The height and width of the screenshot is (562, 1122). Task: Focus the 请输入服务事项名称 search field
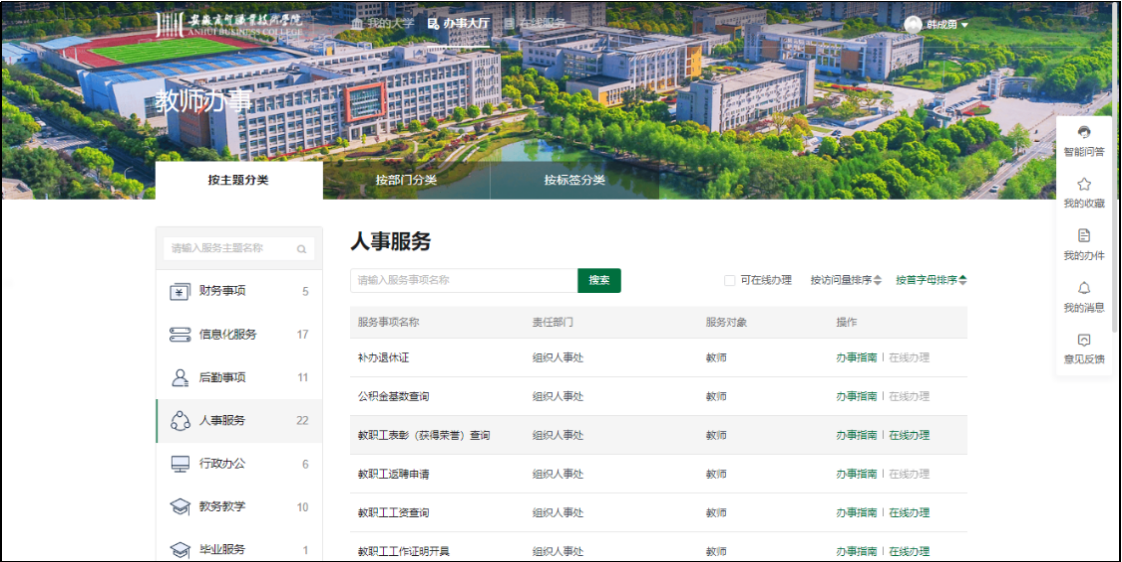click(x=464, y=281)
